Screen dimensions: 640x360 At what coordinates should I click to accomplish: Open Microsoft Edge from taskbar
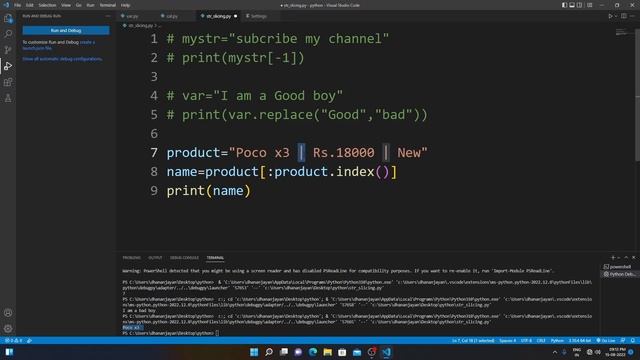[313, 352]
